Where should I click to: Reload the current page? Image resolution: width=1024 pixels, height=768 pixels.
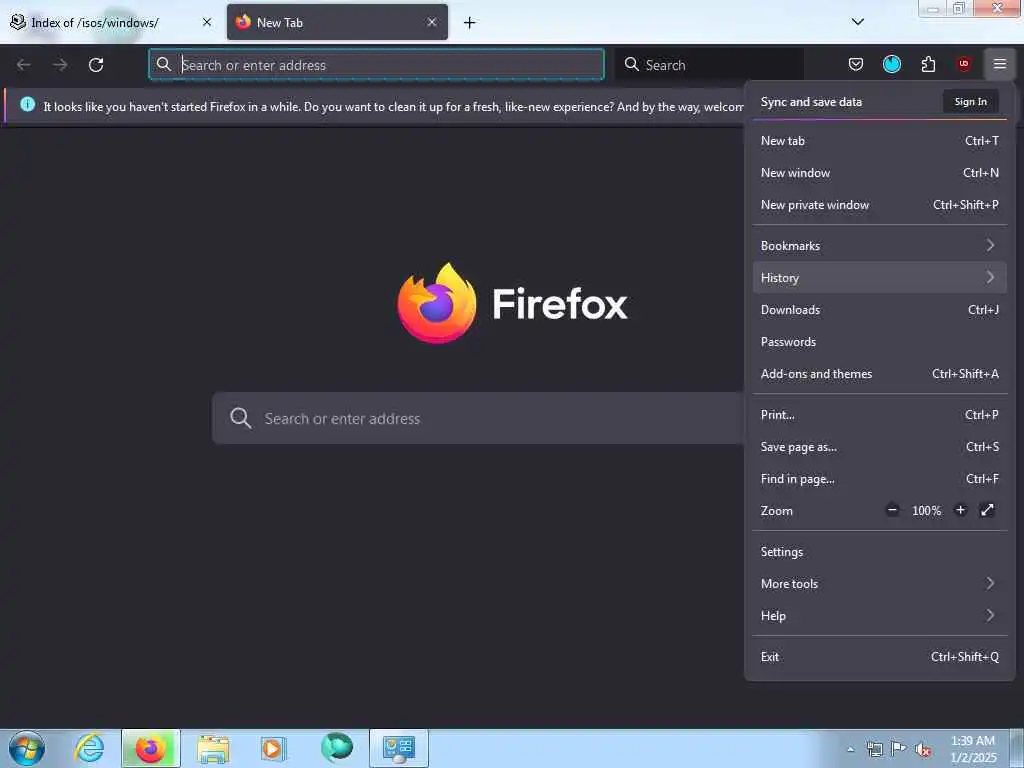click(x=96, y=65)
